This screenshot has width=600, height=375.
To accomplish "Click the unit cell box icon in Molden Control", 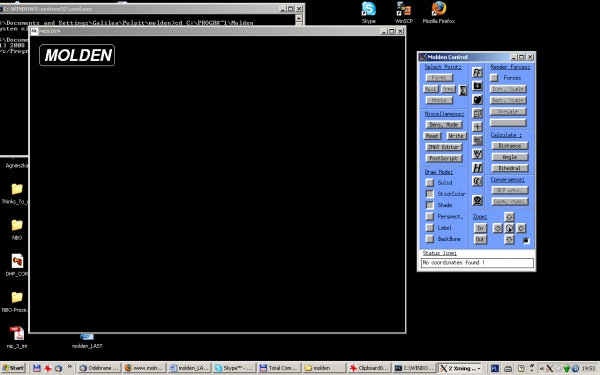I will (477, 113).
